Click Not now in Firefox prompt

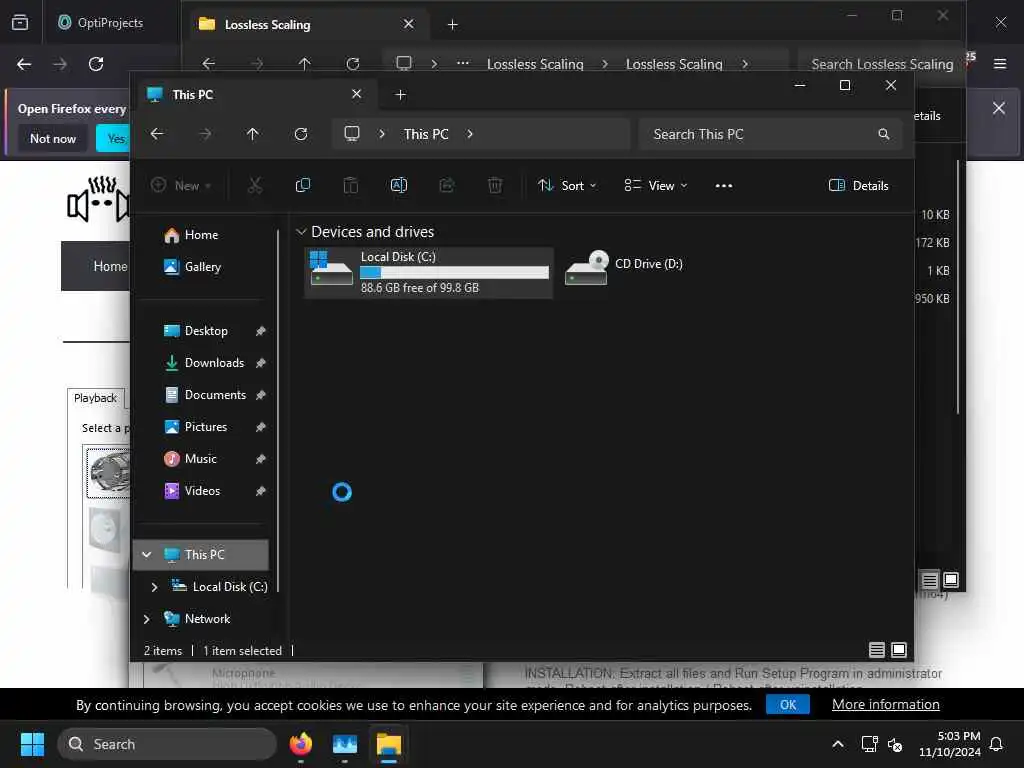pos(53,138)
